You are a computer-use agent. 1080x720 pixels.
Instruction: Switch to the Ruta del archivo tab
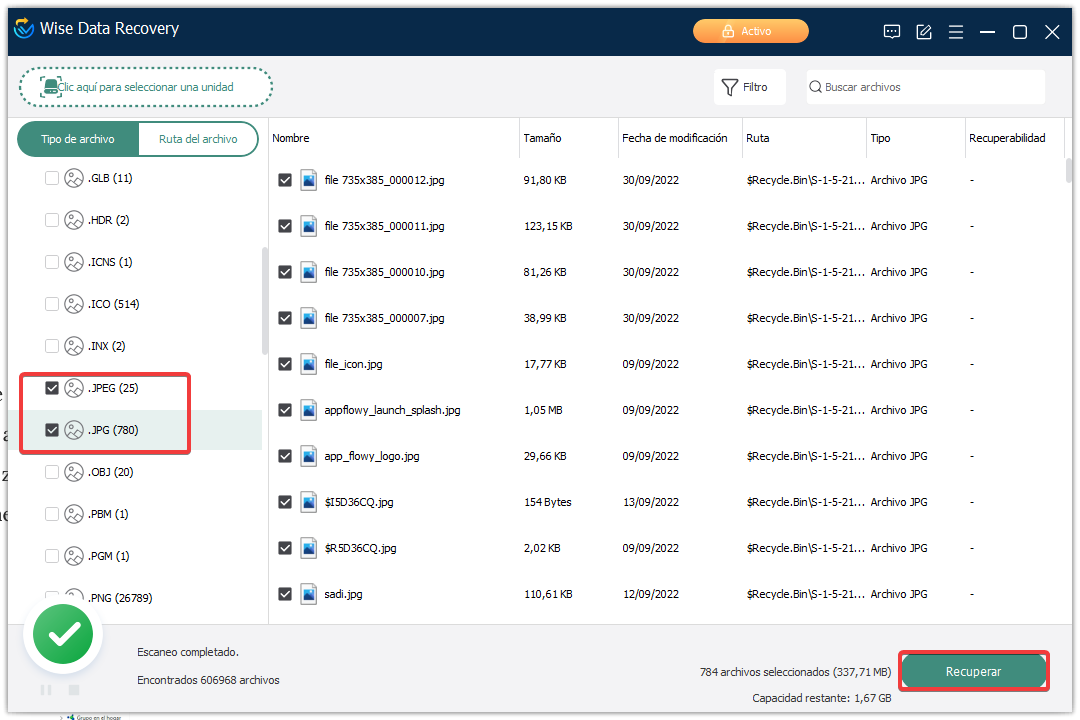tap(198, 139)
